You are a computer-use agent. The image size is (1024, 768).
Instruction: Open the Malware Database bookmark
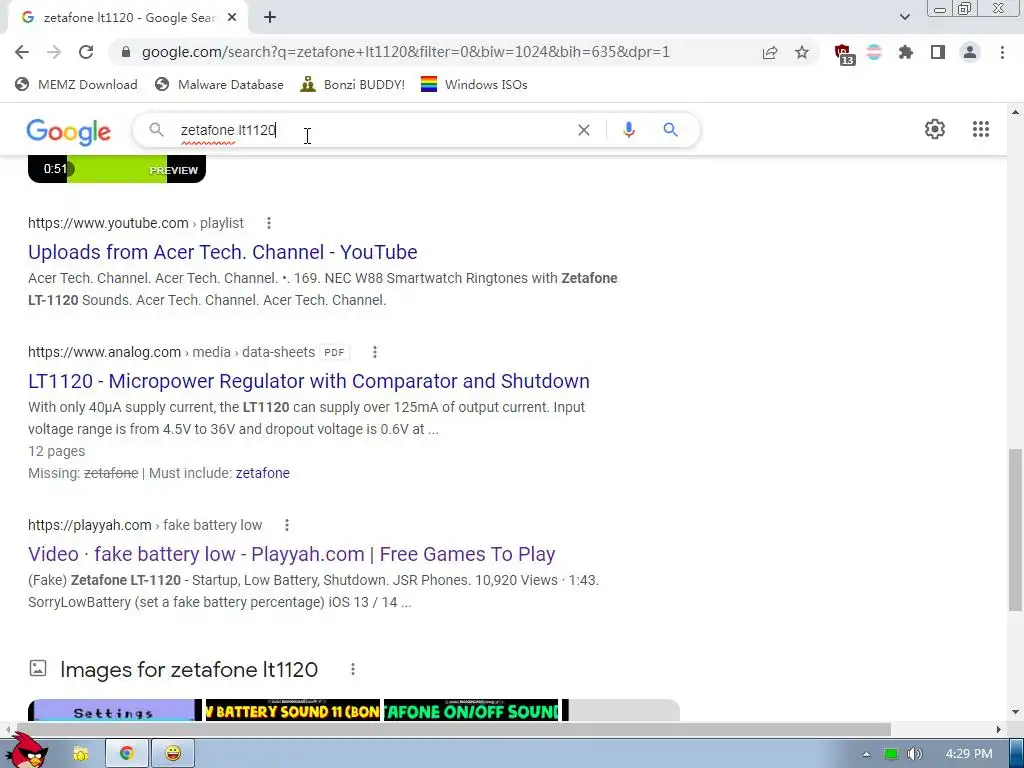(219, 84)
